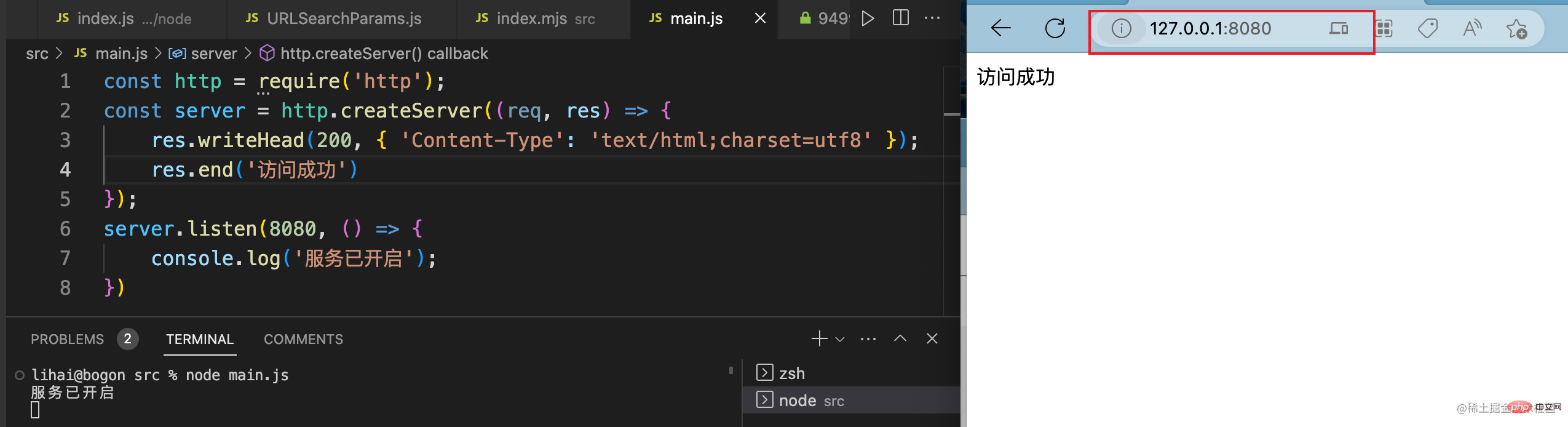Select the node src terminal entry

(851, 401)
